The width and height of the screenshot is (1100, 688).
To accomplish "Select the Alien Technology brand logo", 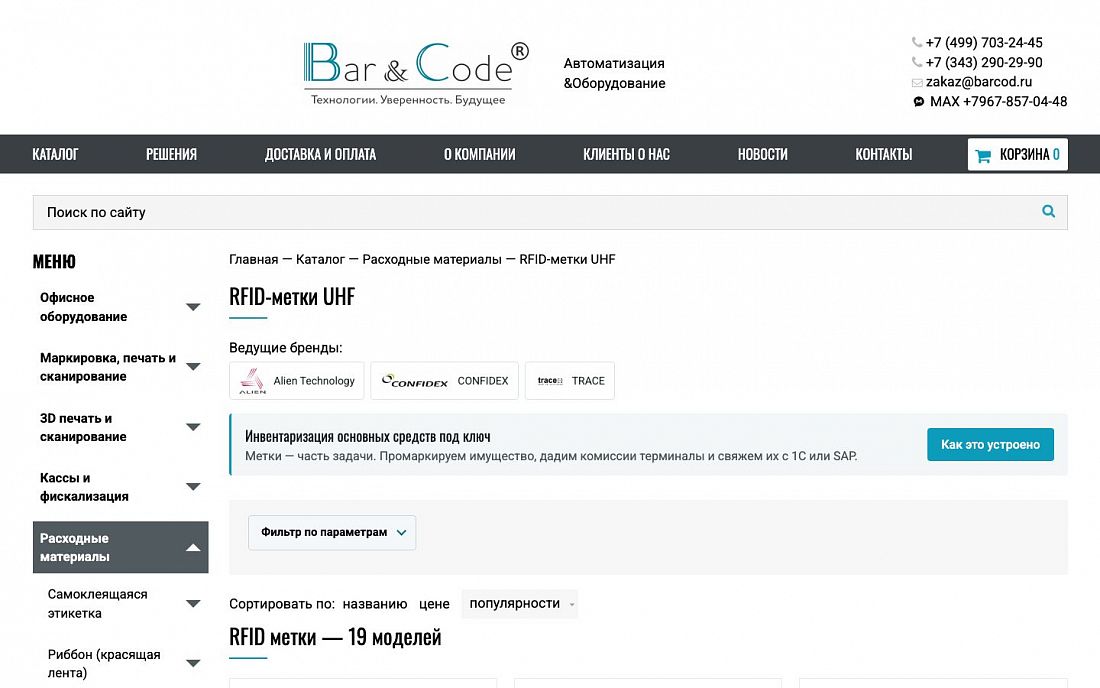I will point(253,381).
